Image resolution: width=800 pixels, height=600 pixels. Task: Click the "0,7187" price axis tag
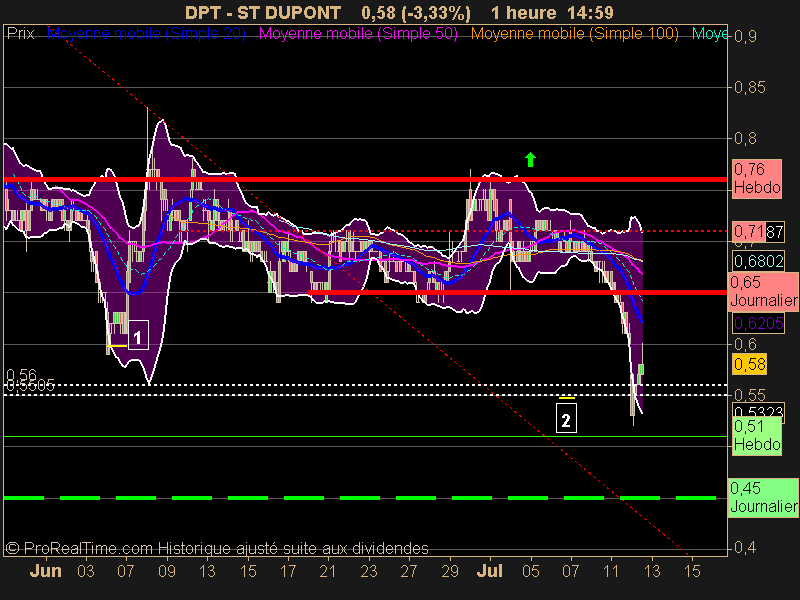click(x=758, y=232)
